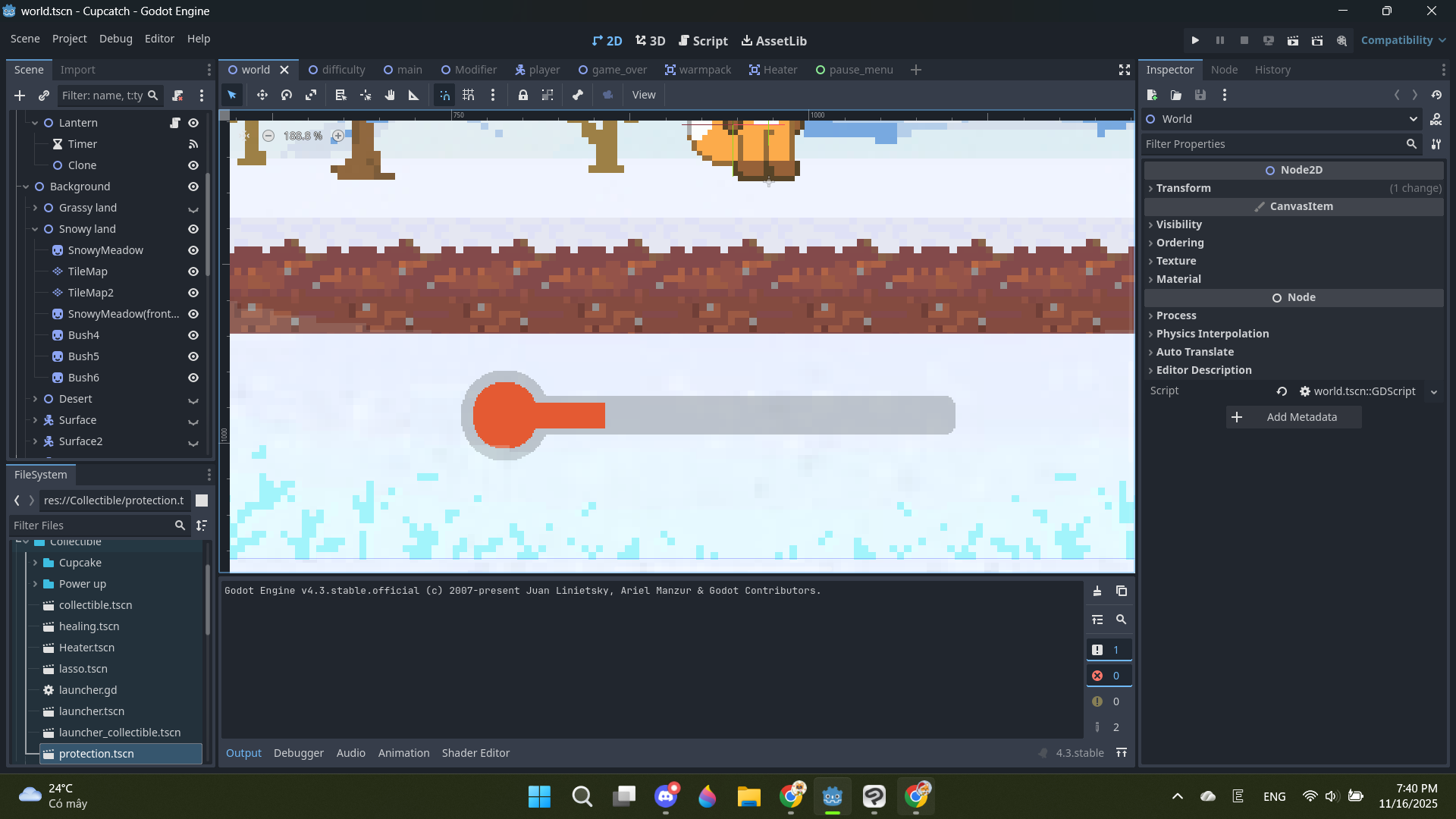Screen dimensions: 1456x819
Task: Click the Add Child Node plus icon
Action: pos(20,96)
